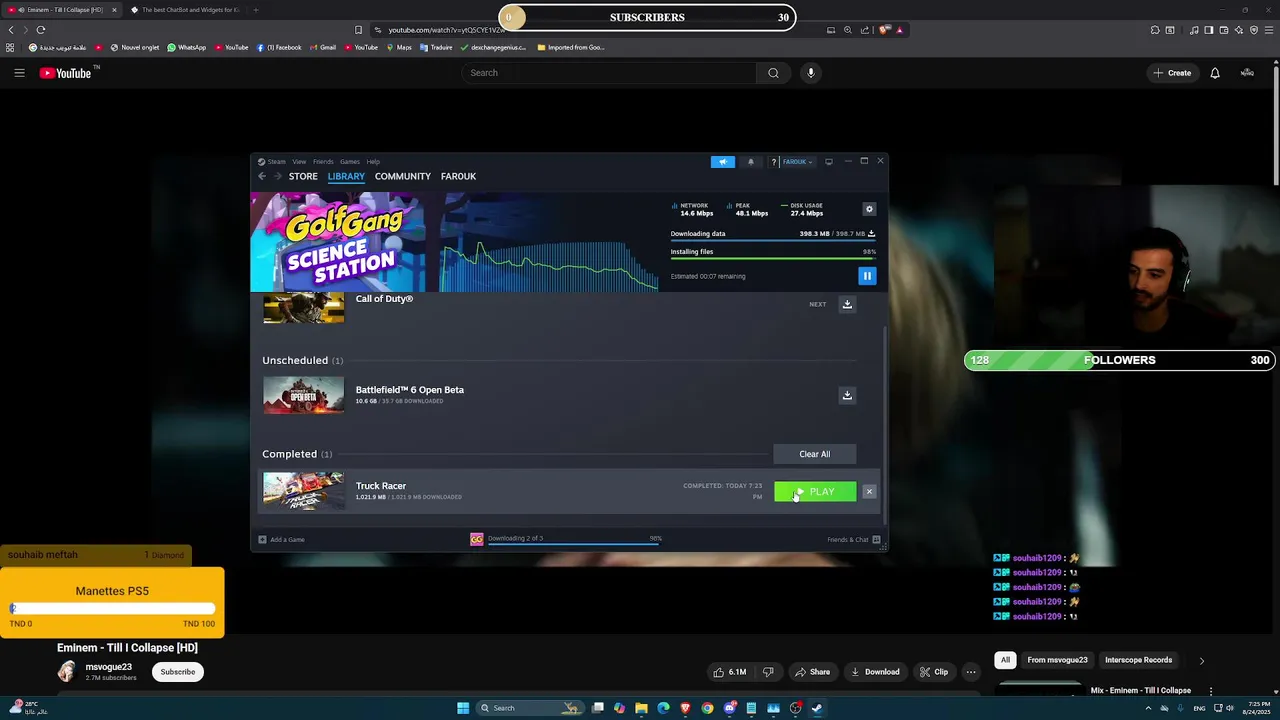Like the Eminem video
The width and height of the screenshot is (1280, 720).
pos(730,672)
